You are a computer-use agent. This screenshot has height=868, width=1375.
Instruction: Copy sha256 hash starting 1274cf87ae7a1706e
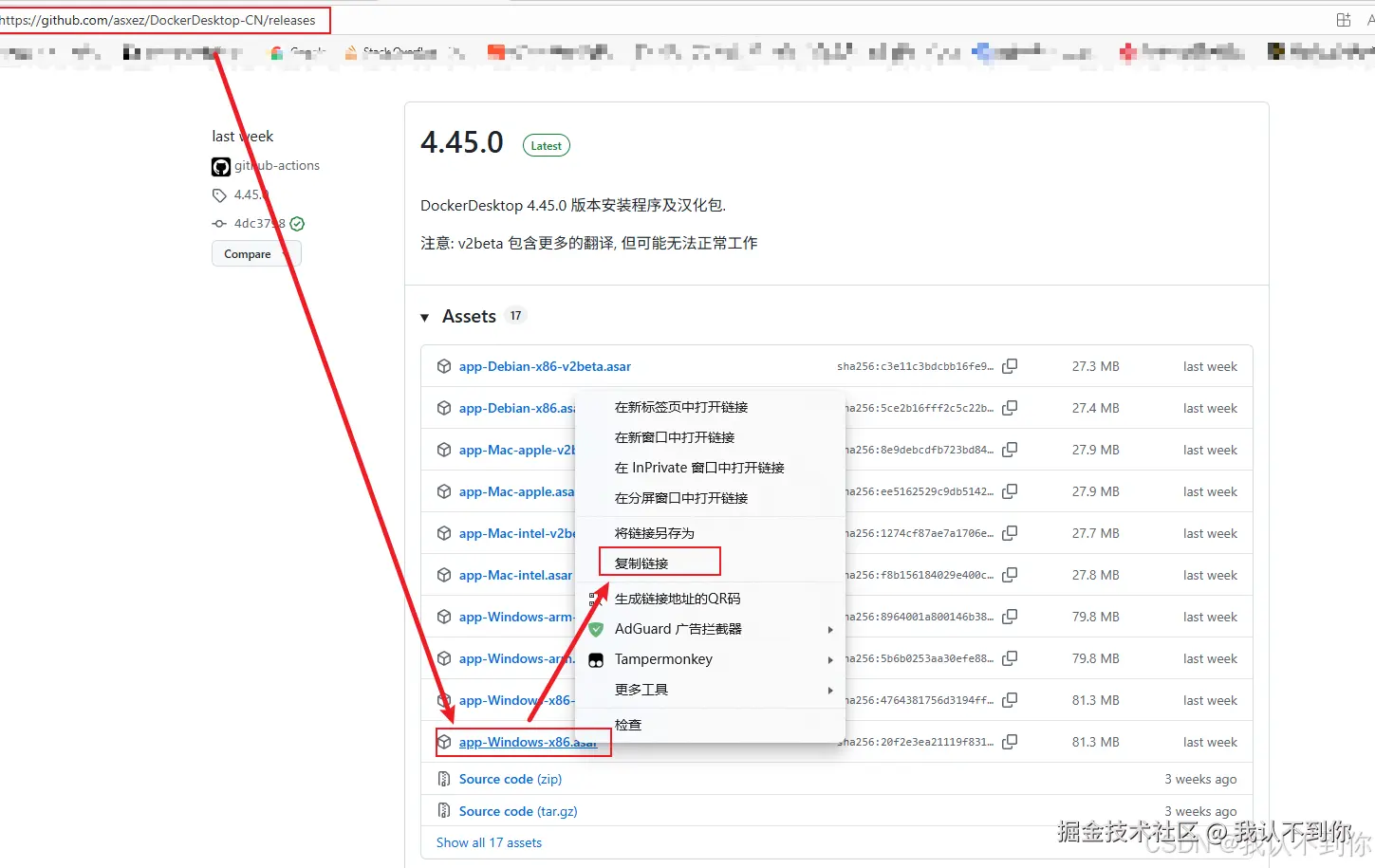(1010, 533)
